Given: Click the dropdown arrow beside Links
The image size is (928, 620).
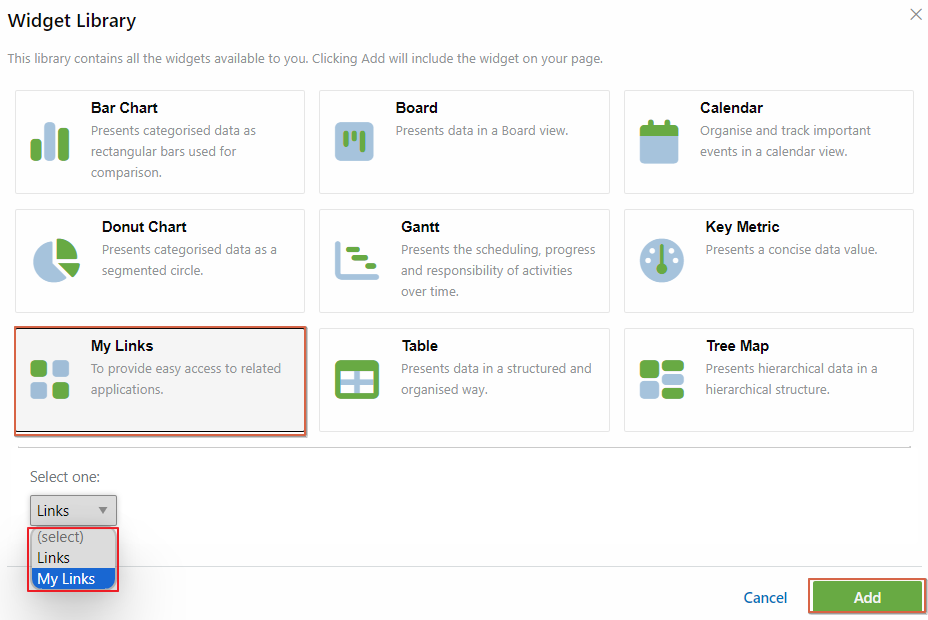Looking at the screenshot, I should 103,511.
